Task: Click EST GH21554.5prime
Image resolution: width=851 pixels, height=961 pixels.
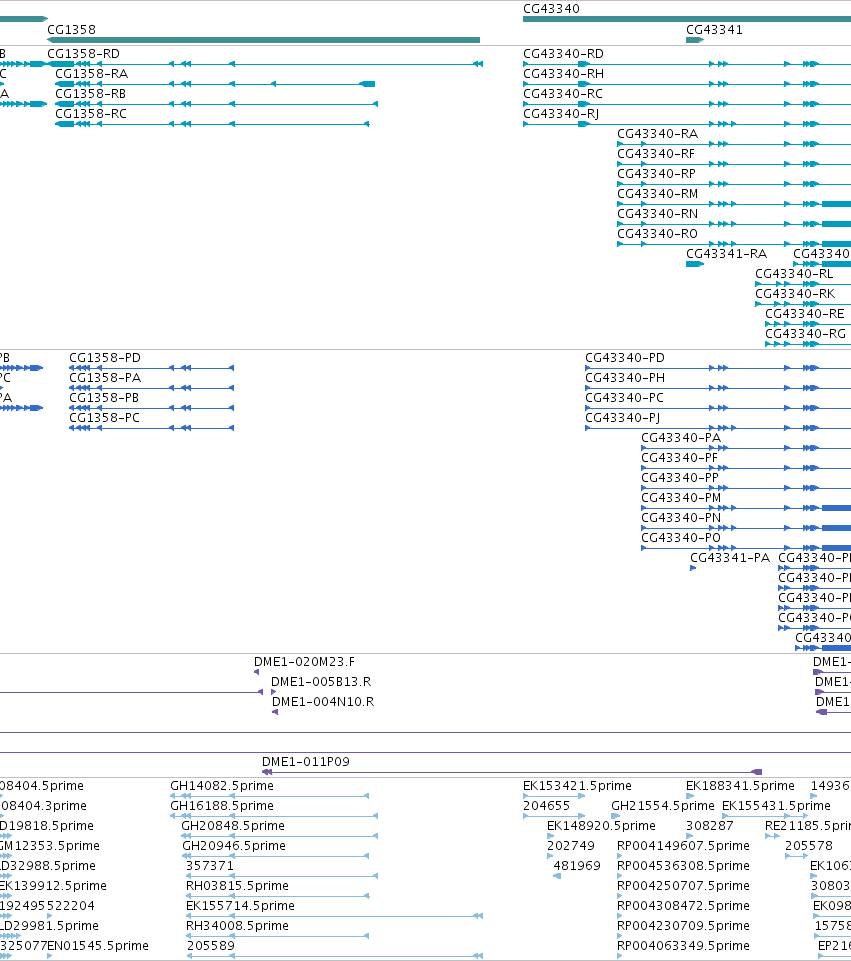Action: pyautogui.click(x=663, y=805)
